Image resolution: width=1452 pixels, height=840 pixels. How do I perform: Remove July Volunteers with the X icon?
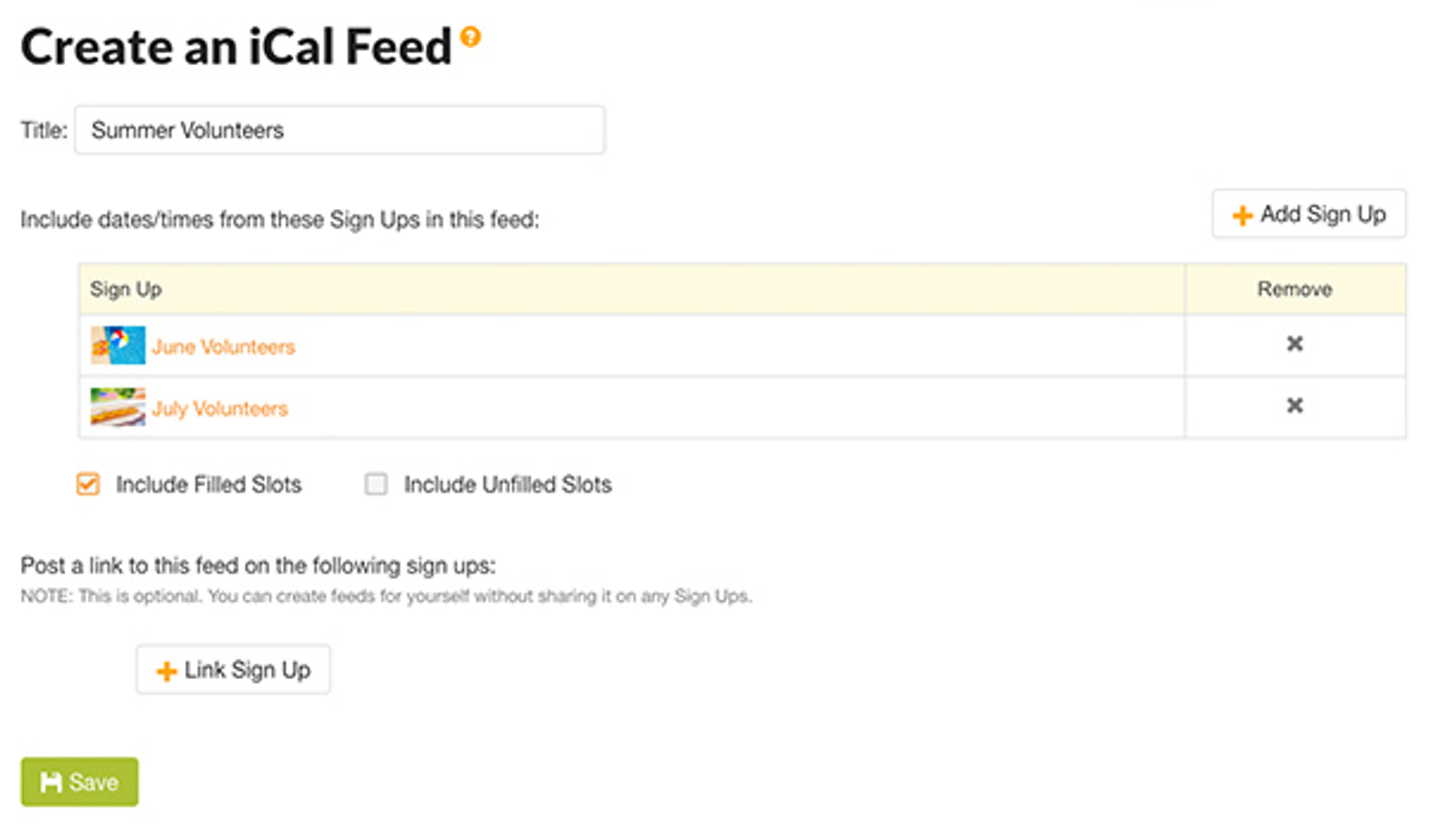[1295, 406]
